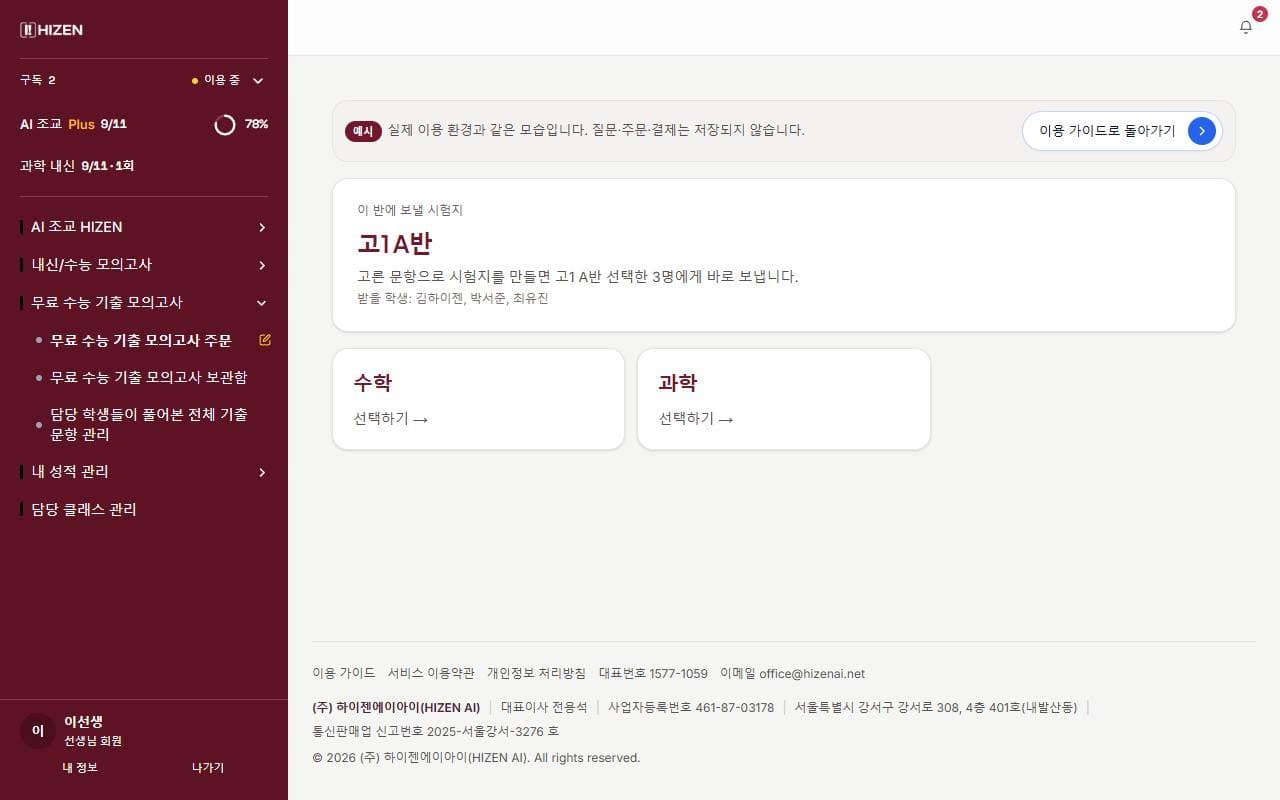Click the 78% progress ring
The width and height of the screenshot is (1280, 800).
tap(225, 124)
